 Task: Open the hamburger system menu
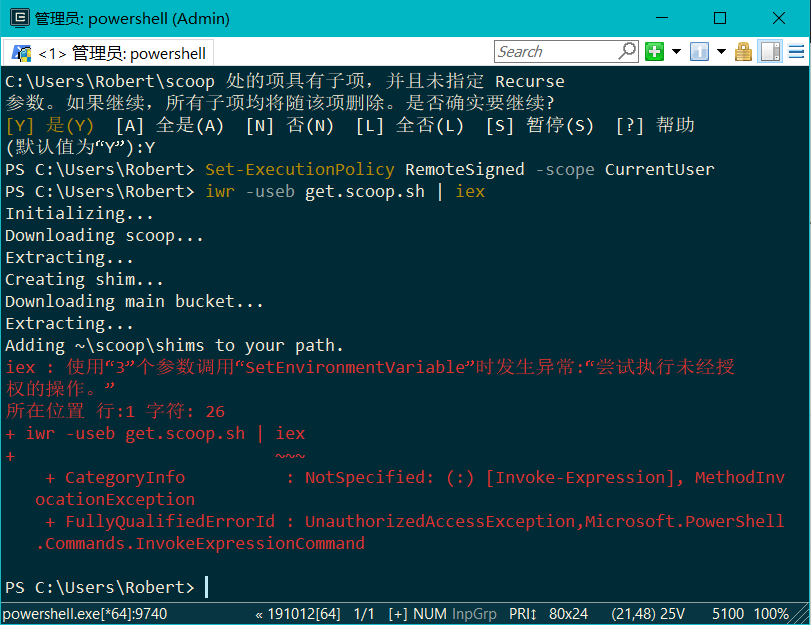797,52
